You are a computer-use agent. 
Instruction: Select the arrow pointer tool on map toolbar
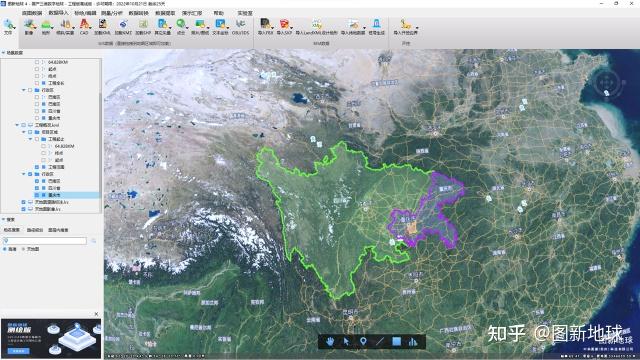(346, 341)
